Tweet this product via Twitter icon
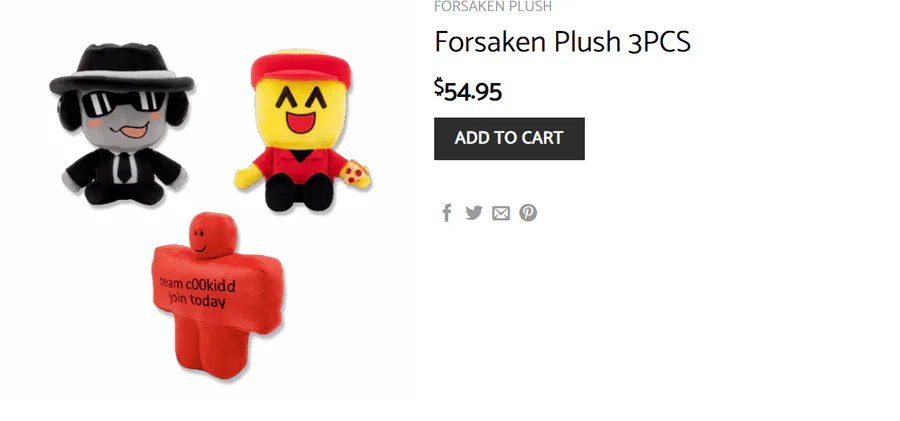Viewport: 900px width, 421px height. 474,213
